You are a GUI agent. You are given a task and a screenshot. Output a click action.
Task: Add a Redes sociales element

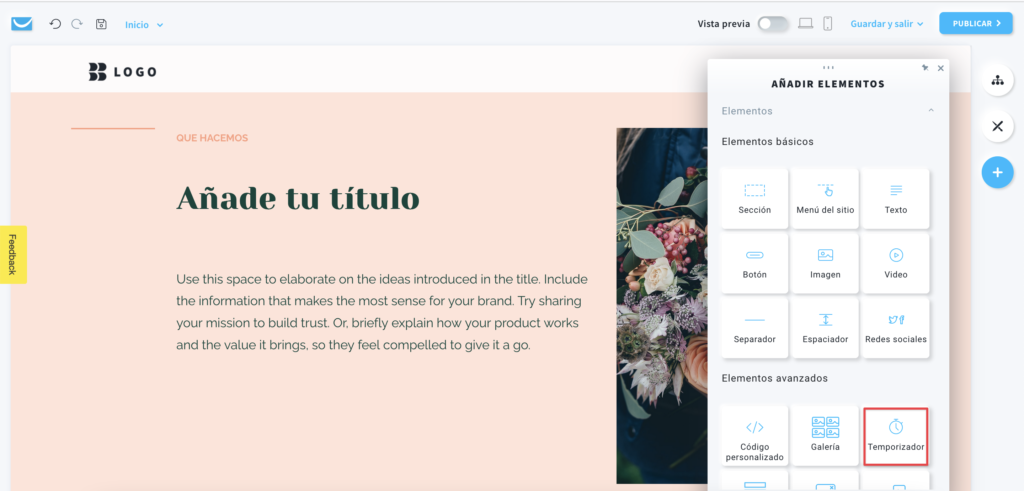pyautogui.click(x=895, y=328)
